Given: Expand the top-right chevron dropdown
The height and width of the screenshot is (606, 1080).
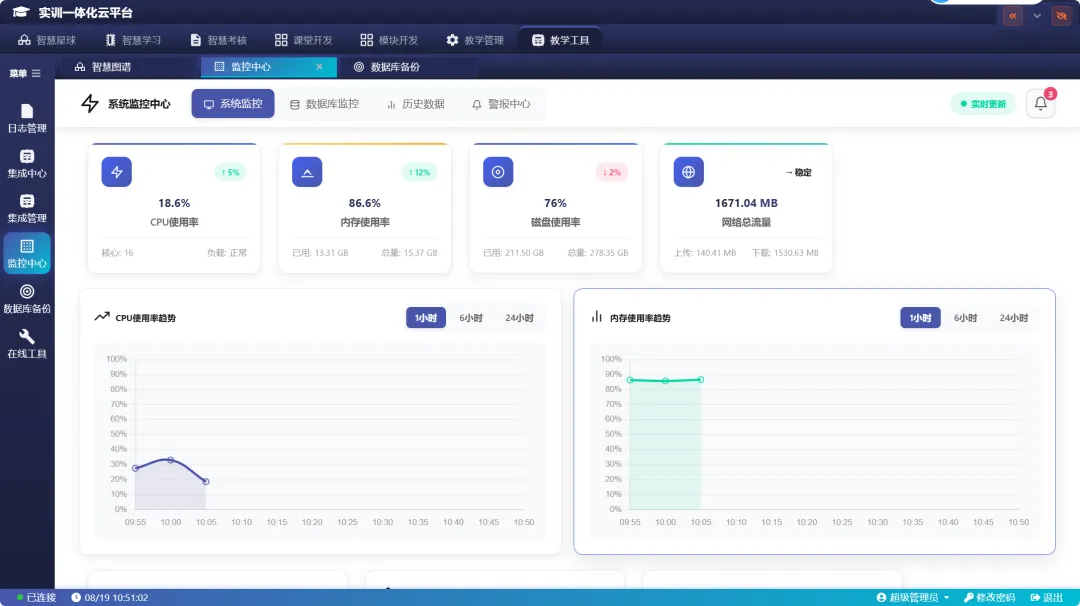Looking at the screenshot, I should [x=1037, y=16].
